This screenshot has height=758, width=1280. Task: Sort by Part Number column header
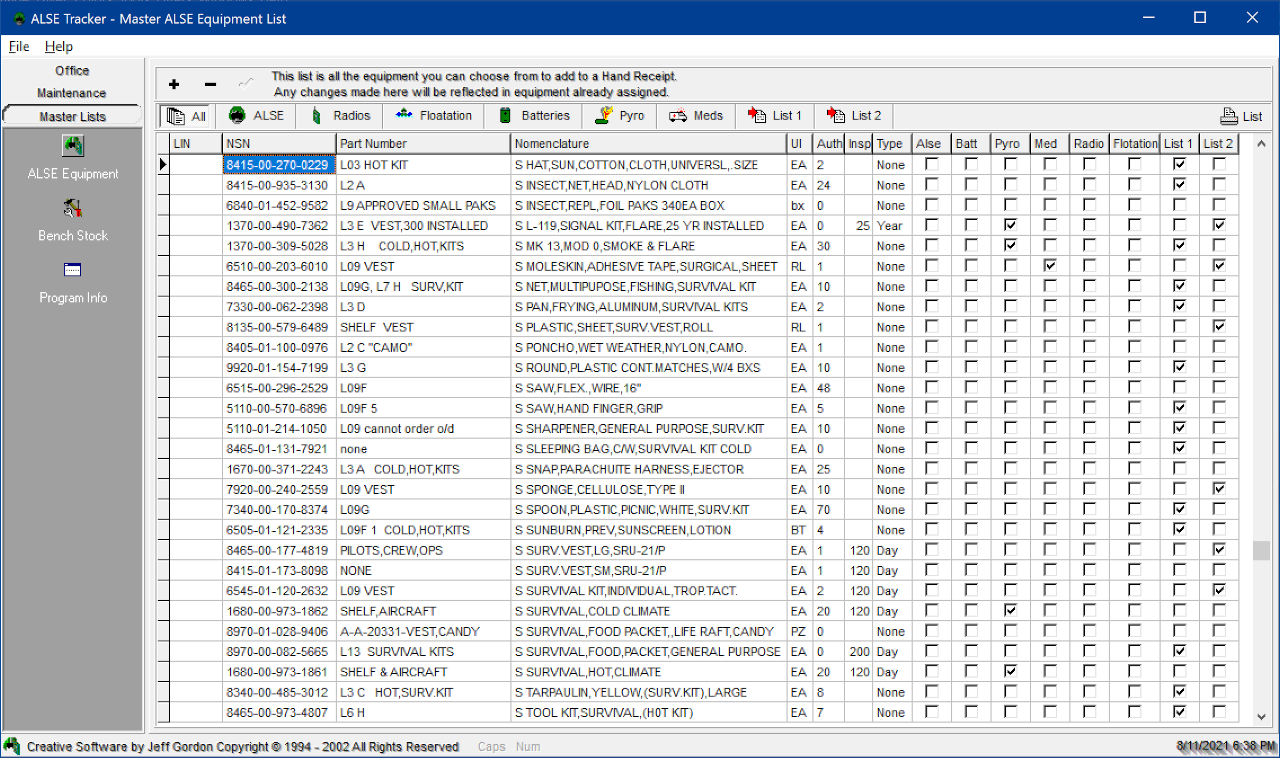click(423, 144)
